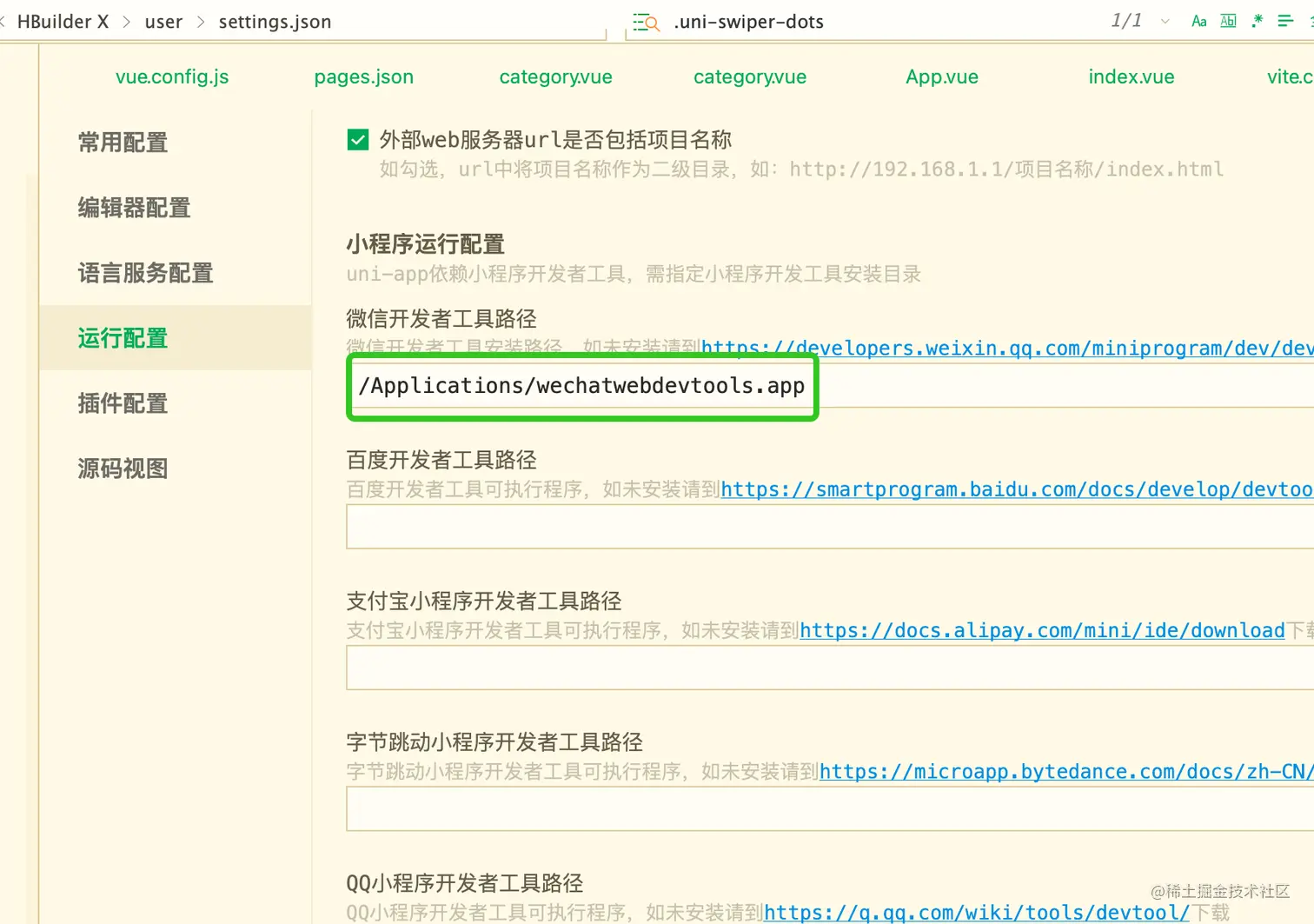This screenshot has height=924, width=1314.
Task: Click the lines icon in search bar
Action: coord(1285,21)
